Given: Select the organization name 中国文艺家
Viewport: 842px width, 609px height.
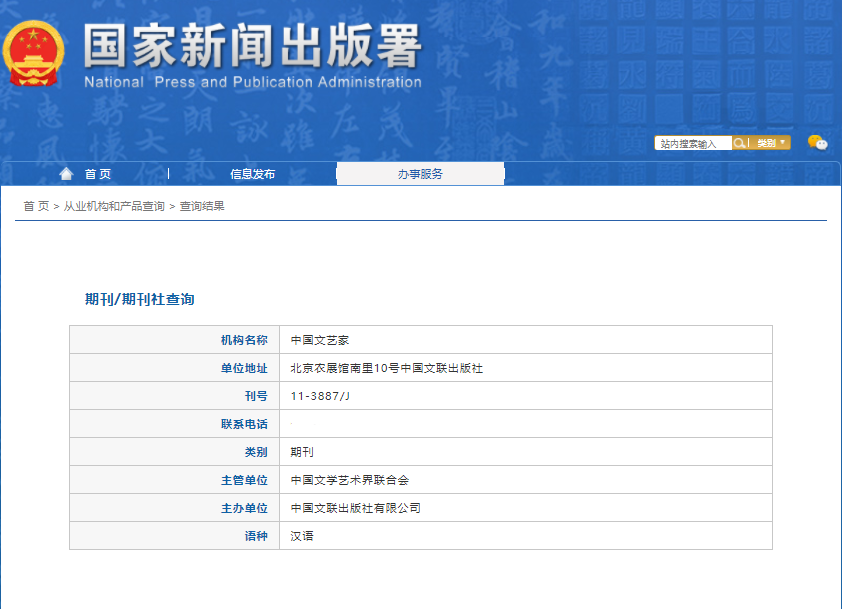Looking at the screenshot, I should [x=319, y=340].
